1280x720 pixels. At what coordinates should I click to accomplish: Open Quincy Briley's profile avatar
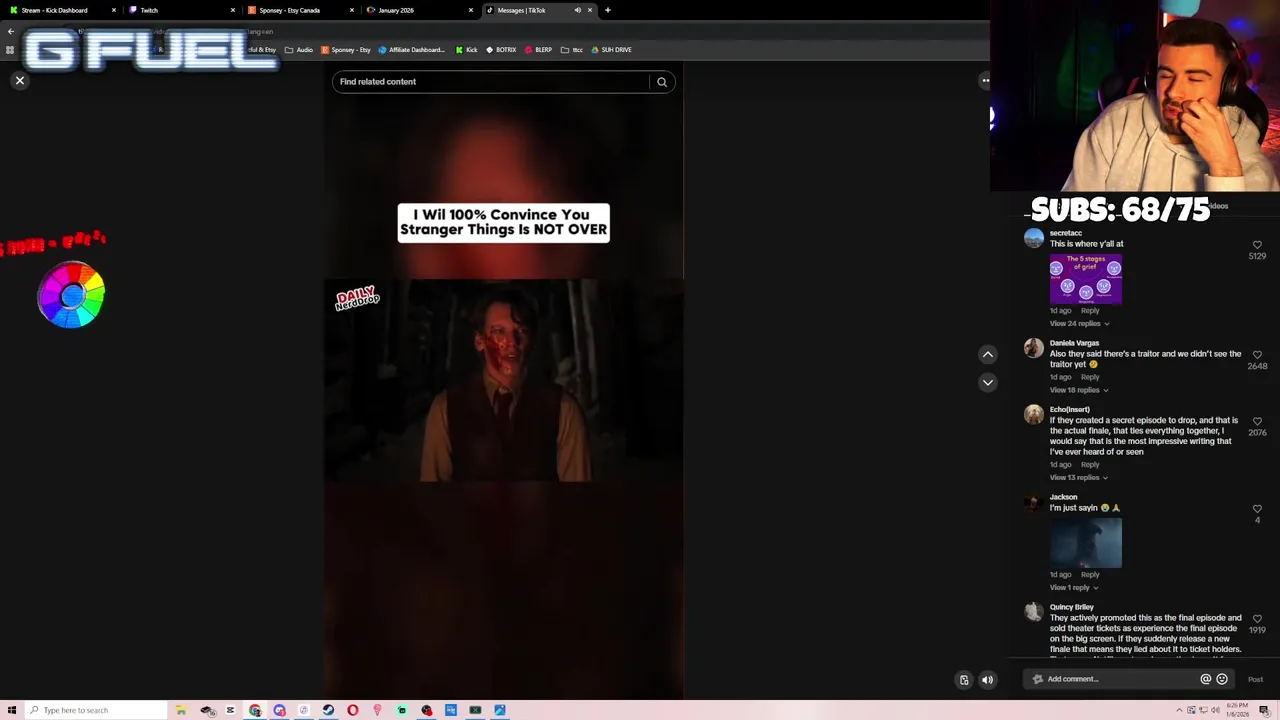click(x=1034, y=612)
